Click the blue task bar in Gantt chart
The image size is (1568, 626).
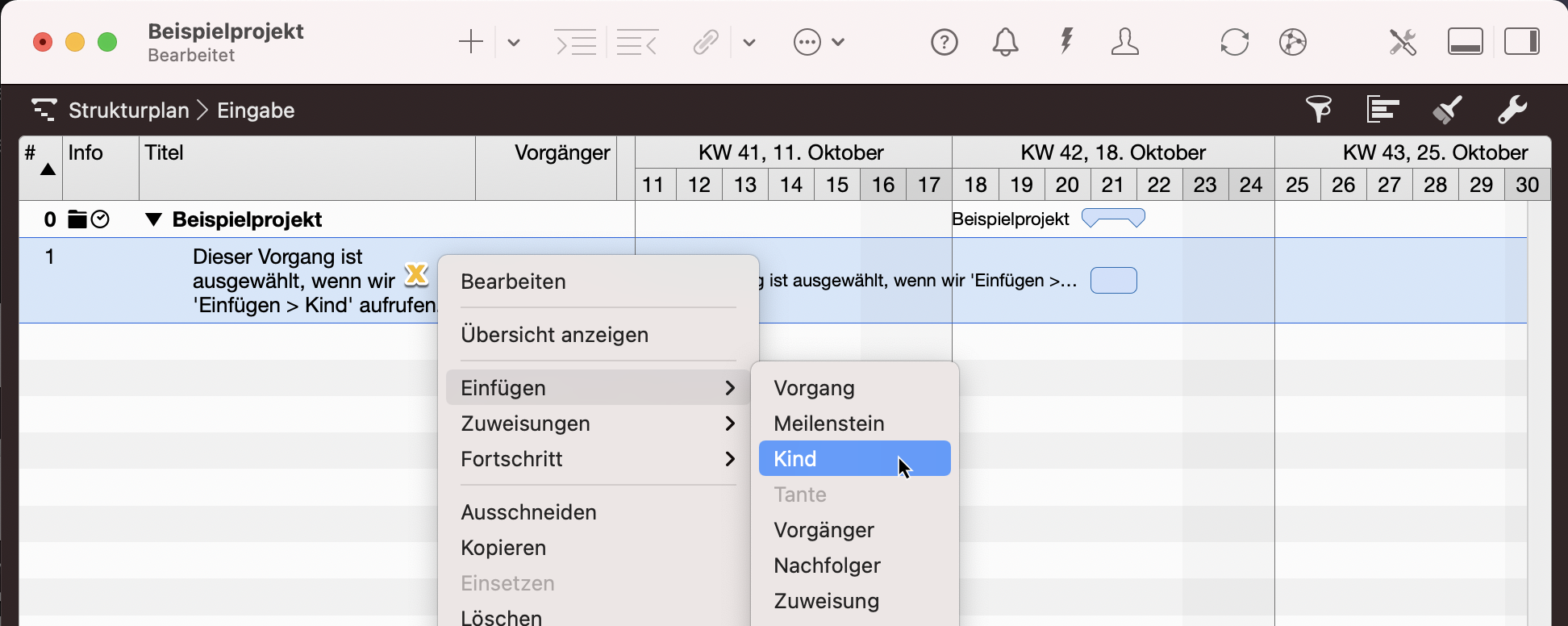[x=1113, y=281]
